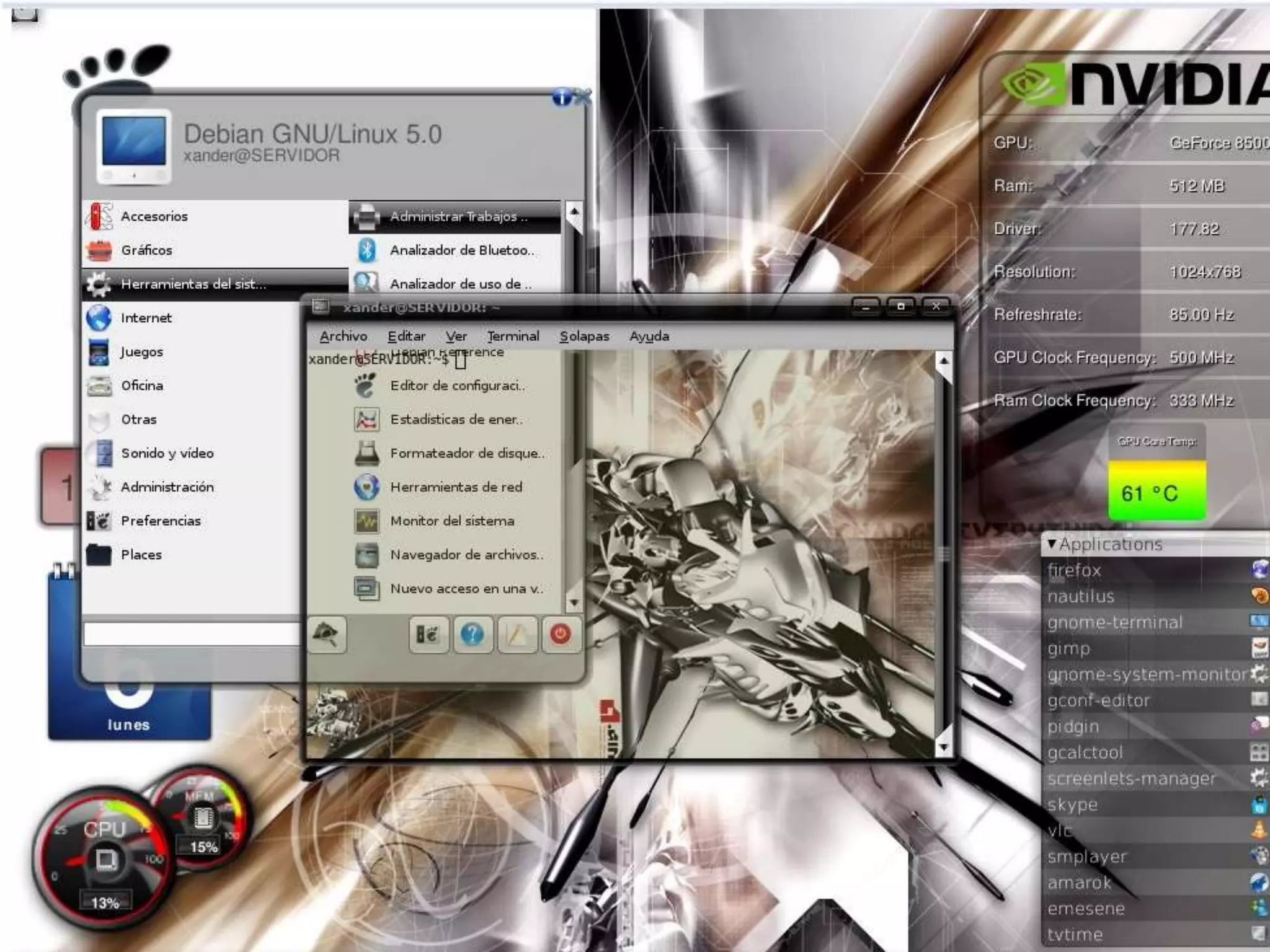Launch gimp from Applications list
The height and width of the screenshot is (952, 1270).
tap(1157, 648)
